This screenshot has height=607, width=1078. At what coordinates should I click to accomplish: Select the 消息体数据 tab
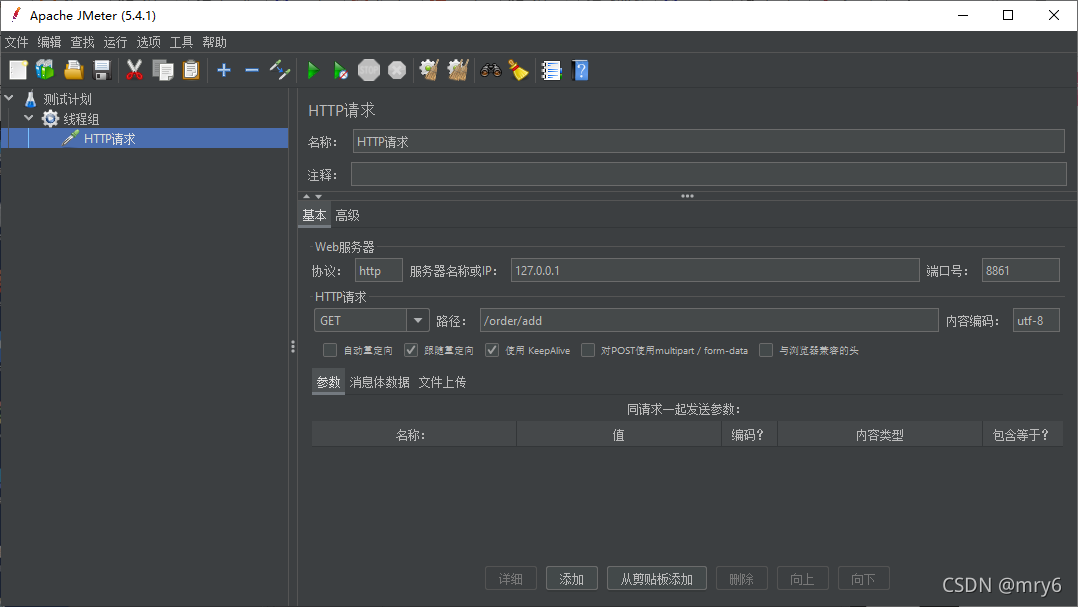click(380, 382)
